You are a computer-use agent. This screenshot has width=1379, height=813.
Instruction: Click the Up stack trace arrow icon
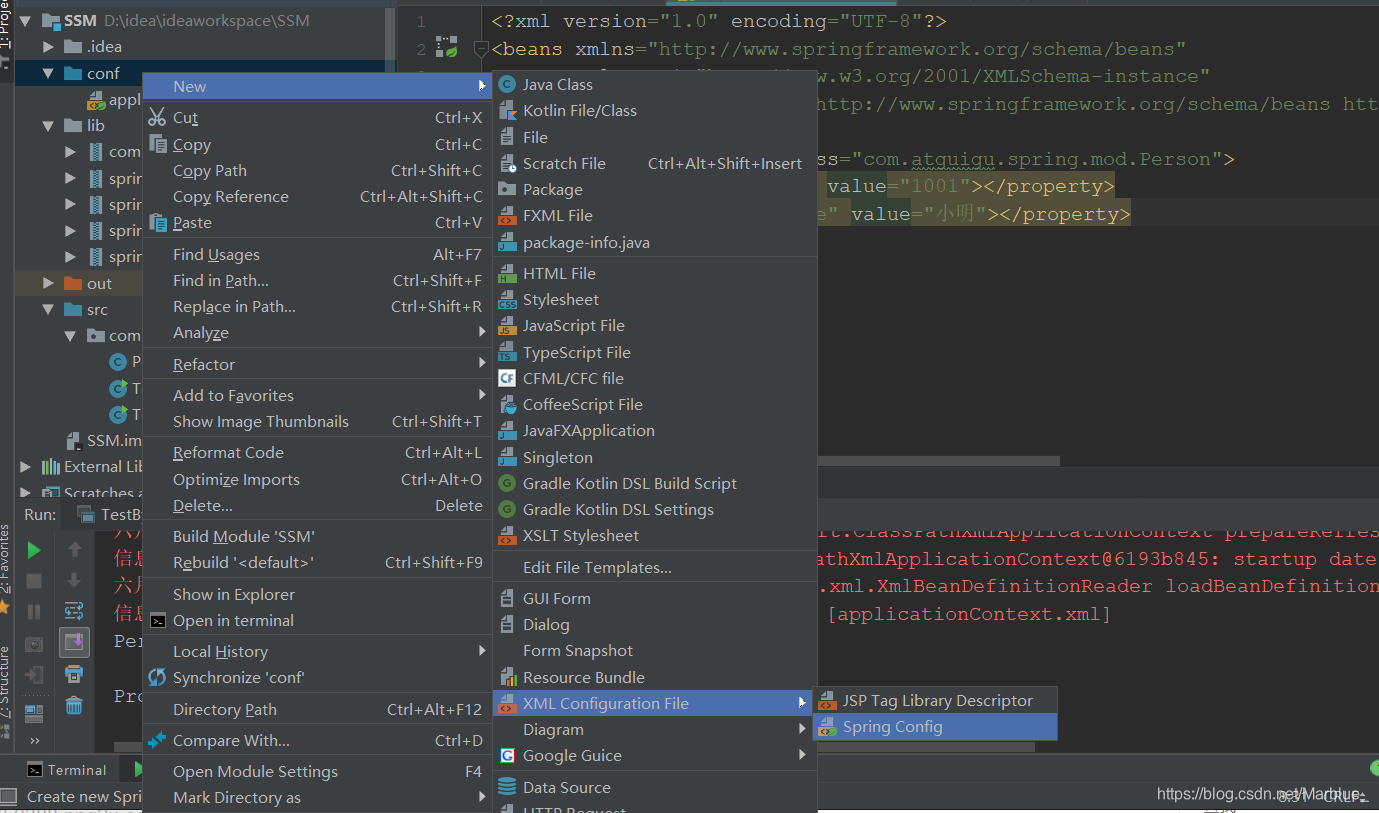74,549
